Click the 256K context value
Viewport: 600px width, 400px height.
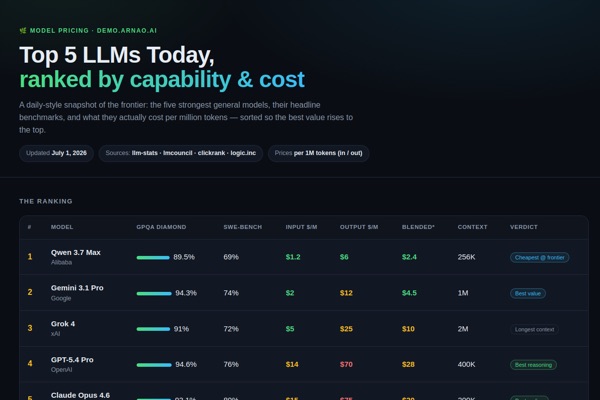click(466, 257)
